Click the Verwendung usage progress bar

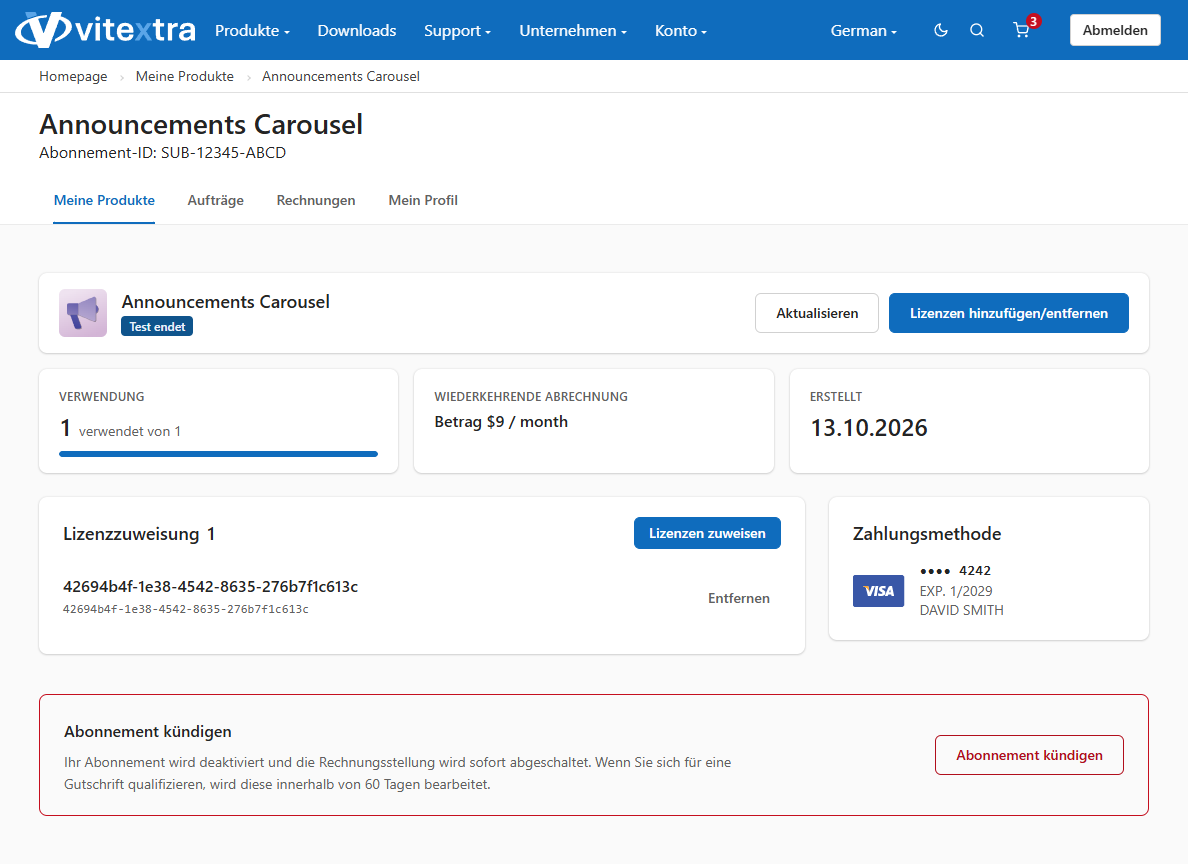coord(218,454)
